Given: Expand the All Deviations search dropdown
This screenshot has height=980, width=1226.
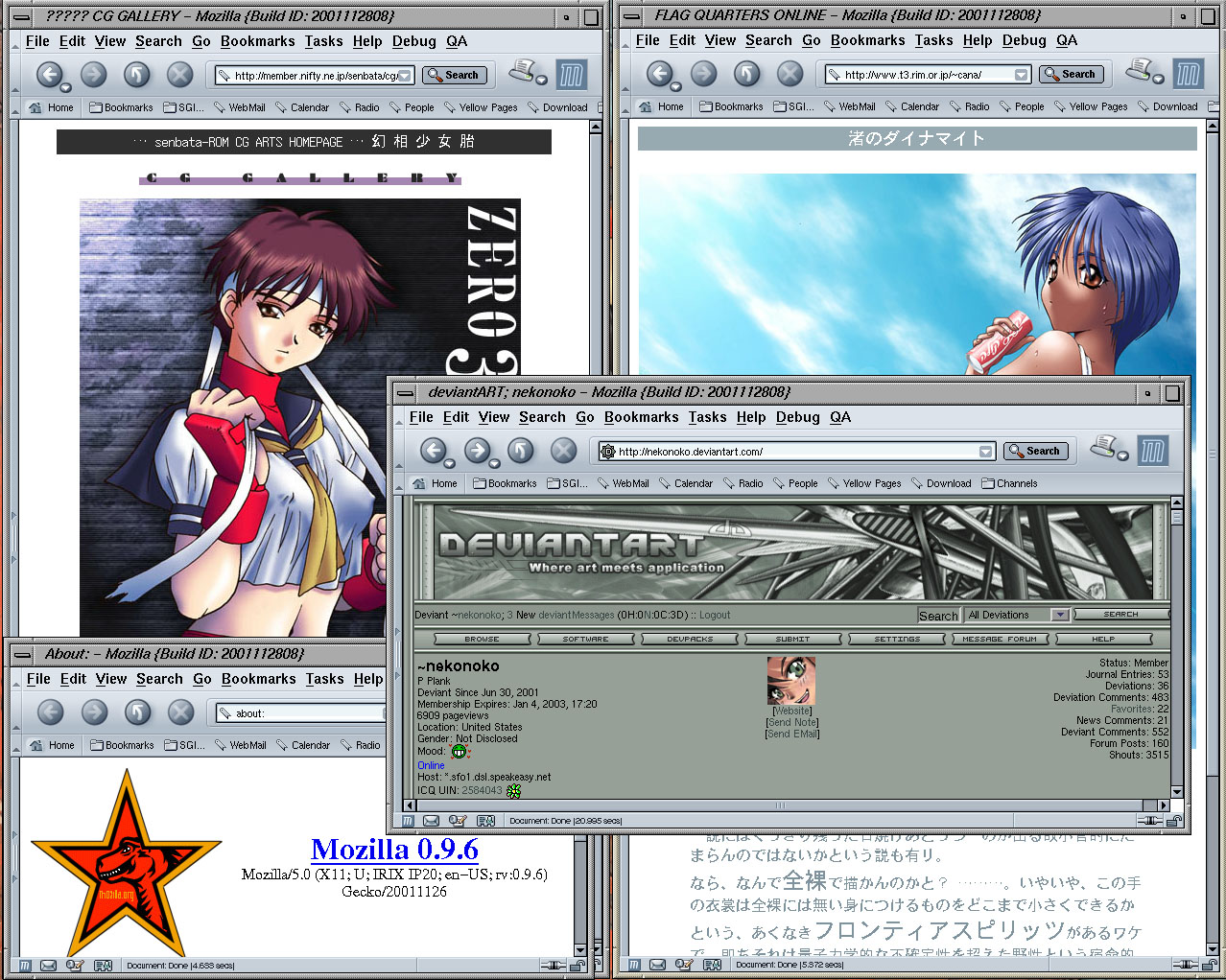Looking at the screenshot, I should pos(1059,615).
